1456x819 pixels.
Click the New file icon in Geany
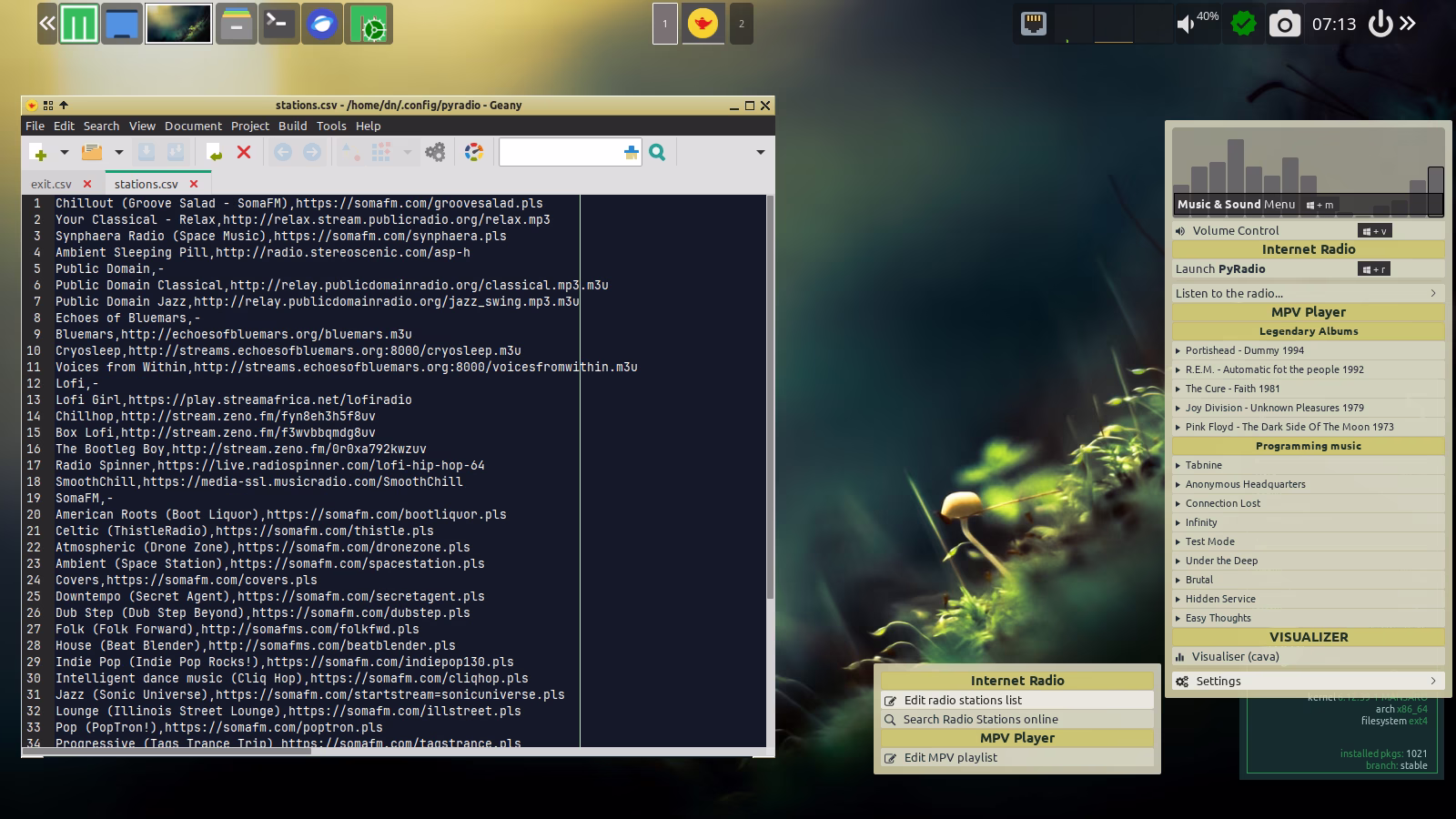tap(38, 152)
